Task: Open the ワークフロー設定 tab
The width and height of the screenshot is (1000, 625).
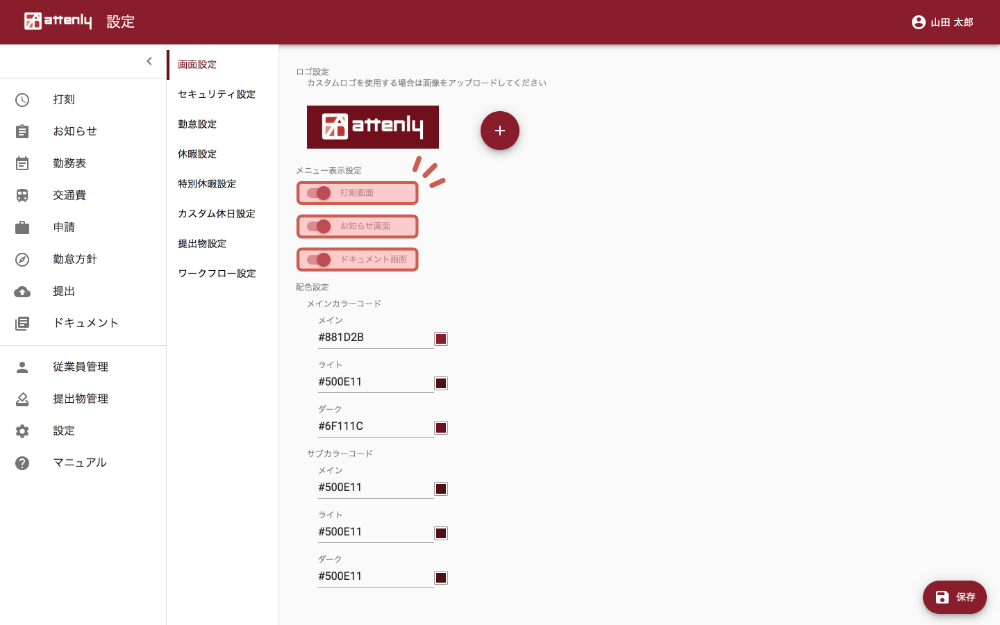Action: (216, 273)
